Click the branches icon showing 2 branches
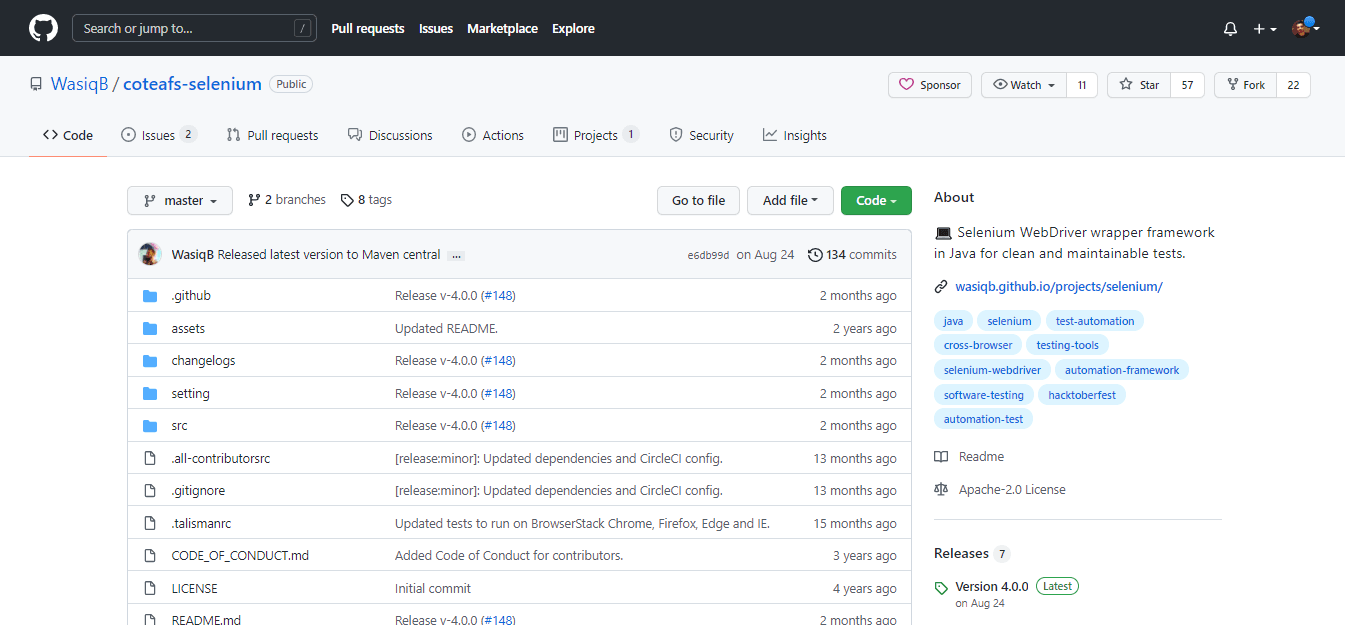The image size is (1345, 625). click(x=254, y=200)
